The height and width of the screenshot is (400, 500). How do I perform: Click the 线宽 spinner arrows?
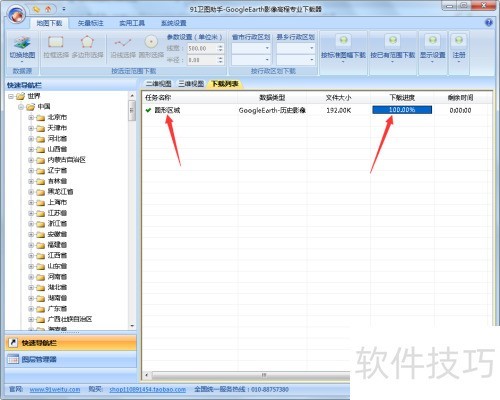click(220, 48)
